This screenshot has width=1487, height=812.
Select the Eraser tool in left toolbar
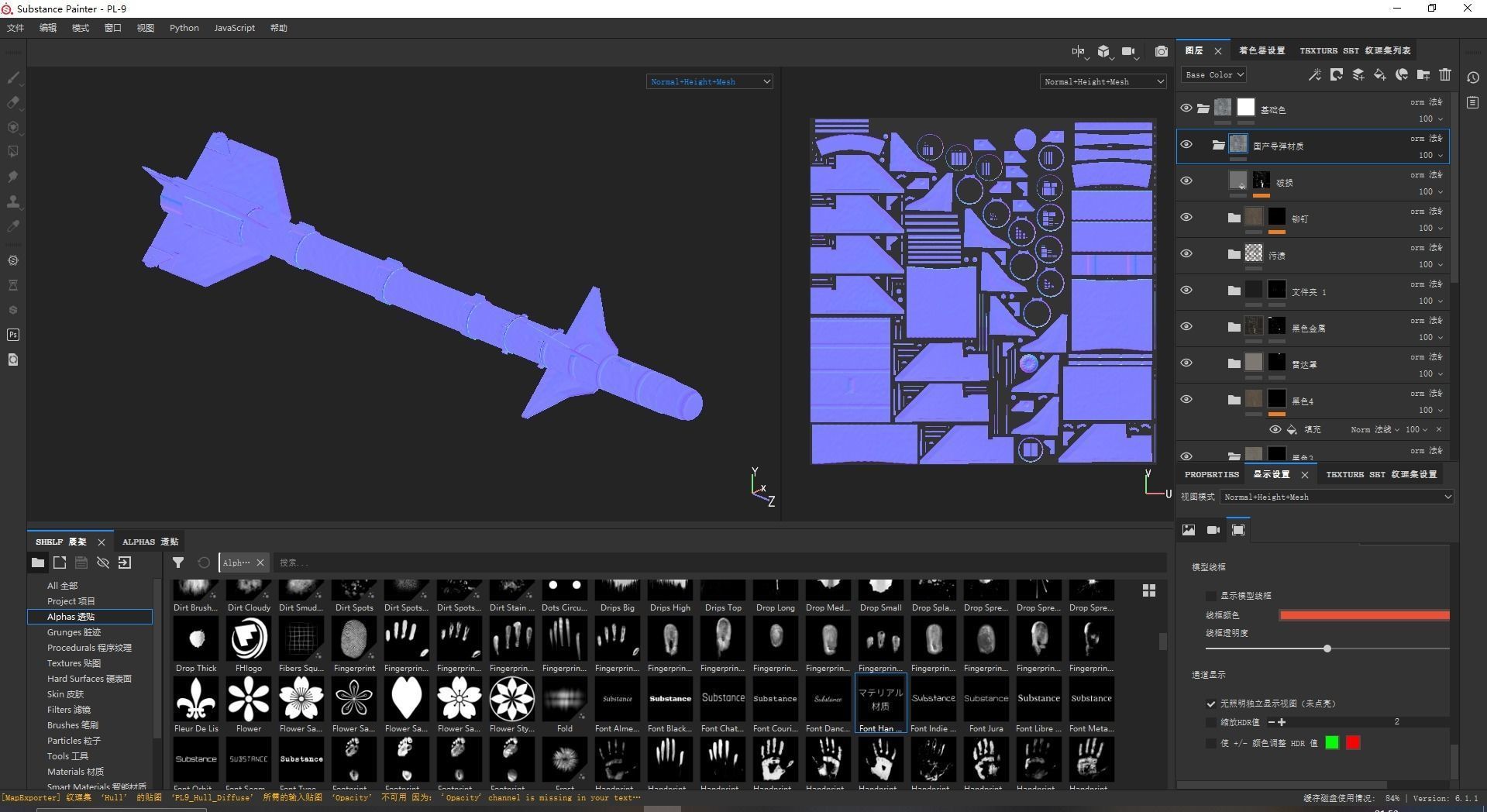tap(13, 102)
